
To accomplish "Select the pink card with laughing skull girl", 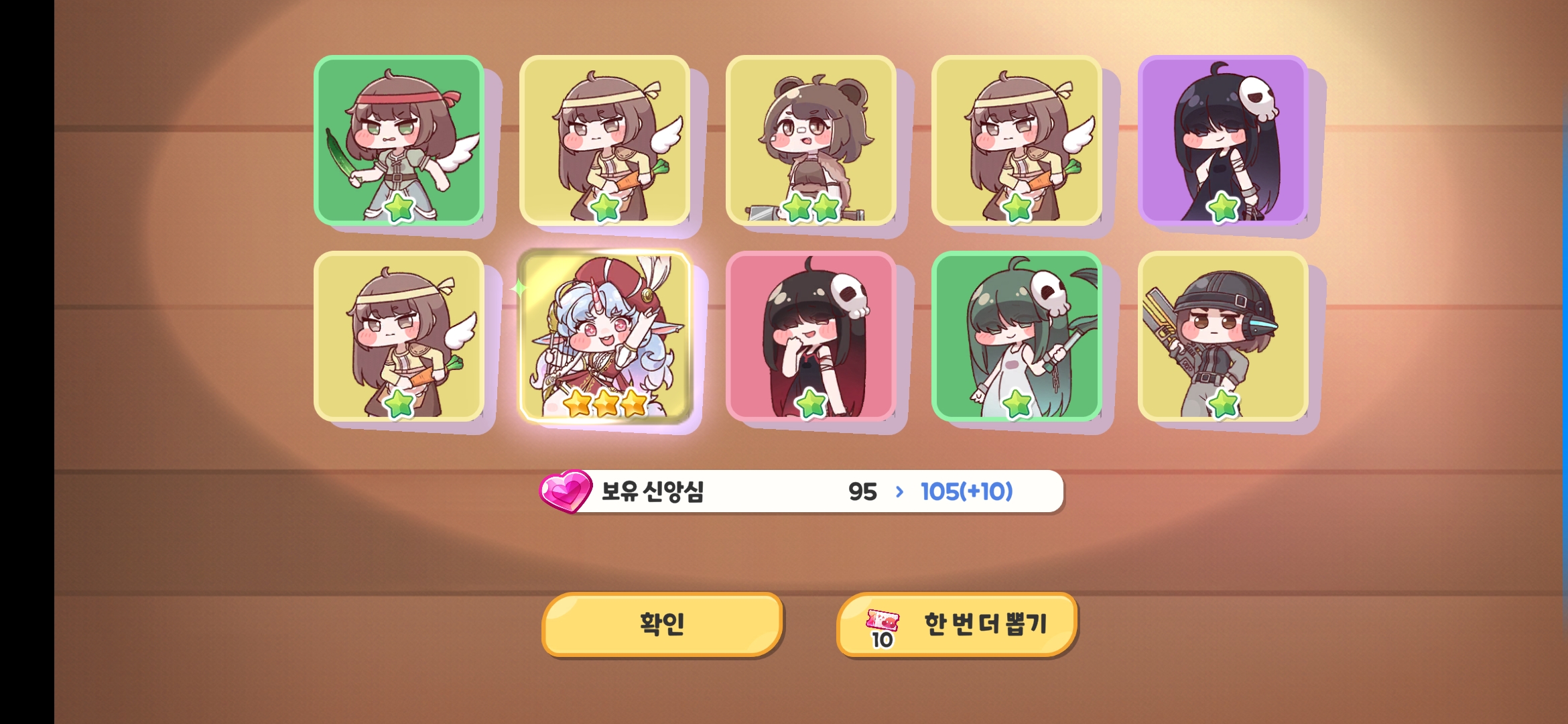I will (811, 336).
